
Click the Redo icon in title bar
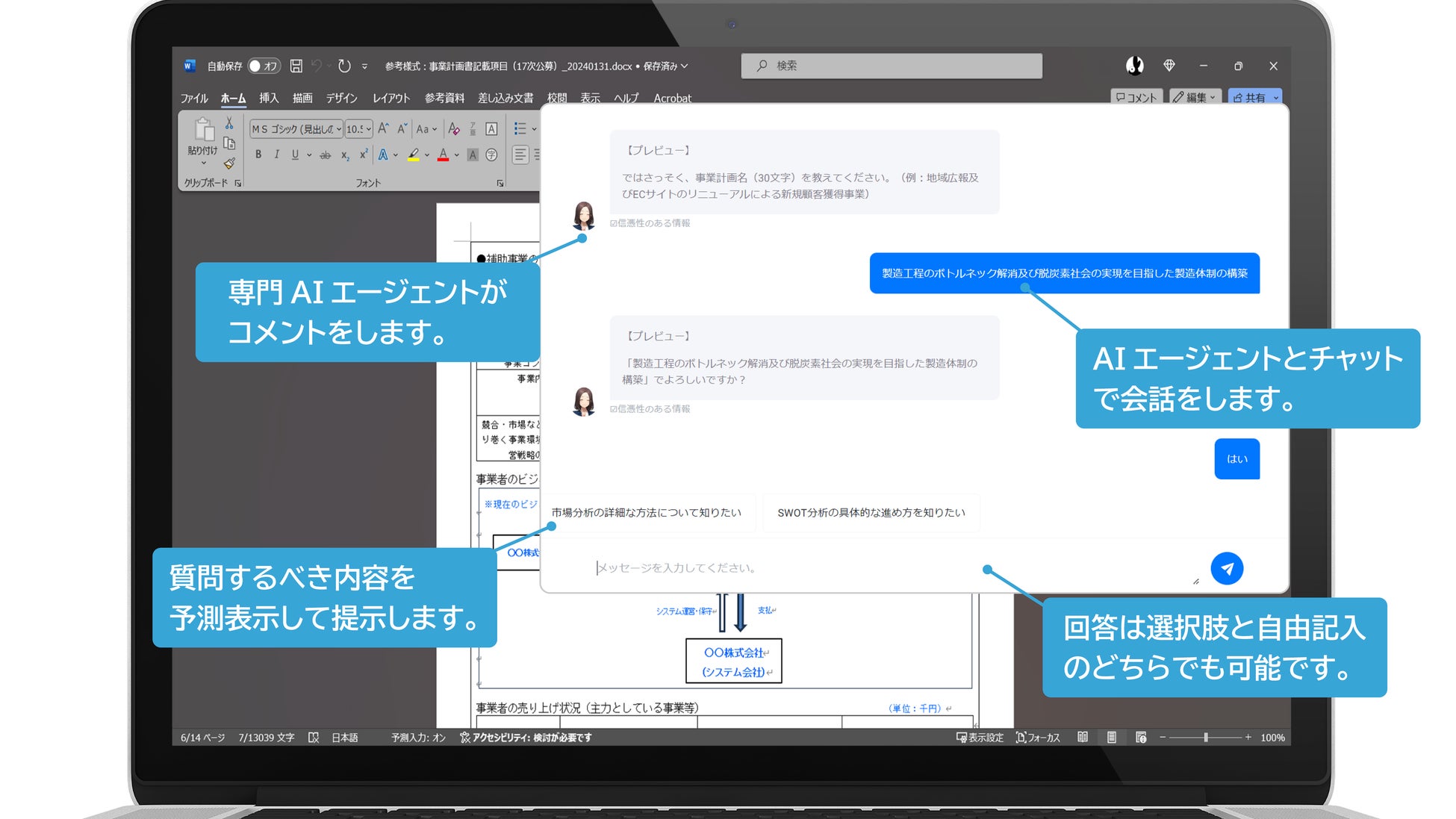pos(344,66)
